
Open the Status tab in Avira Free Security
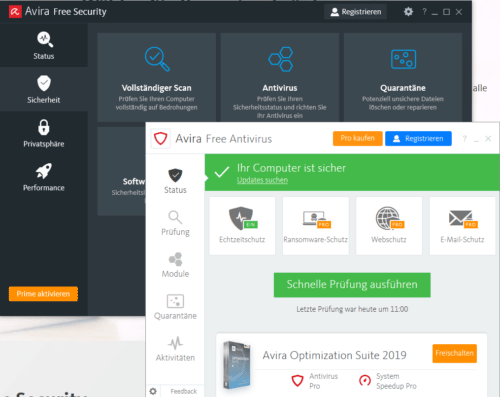coord(44,45)
